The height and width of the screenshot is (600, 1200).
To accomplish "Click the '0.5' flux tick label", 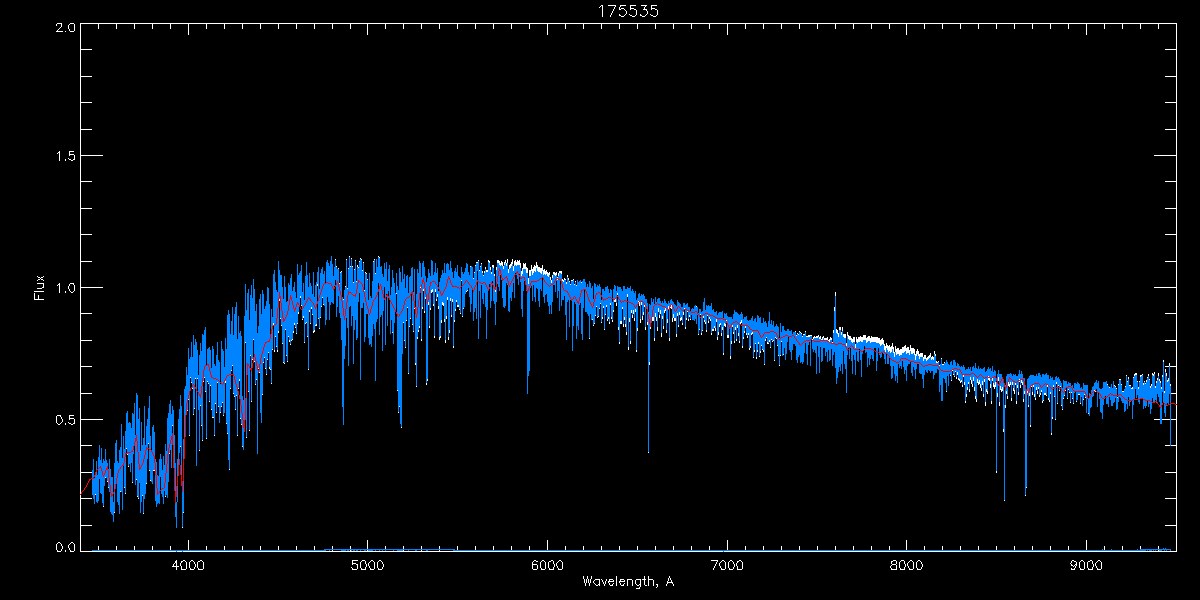I will (x=65, y=419).
